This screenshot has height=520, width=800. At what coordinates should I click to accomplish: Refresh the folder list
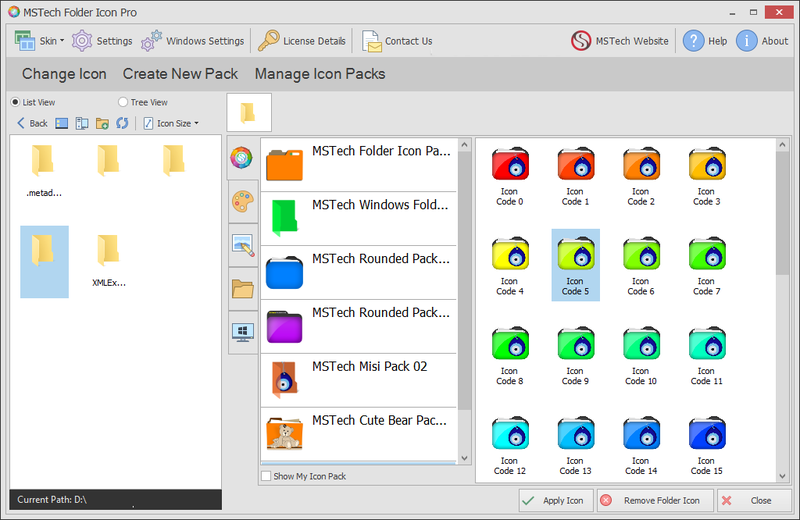(x=122, y=123)
